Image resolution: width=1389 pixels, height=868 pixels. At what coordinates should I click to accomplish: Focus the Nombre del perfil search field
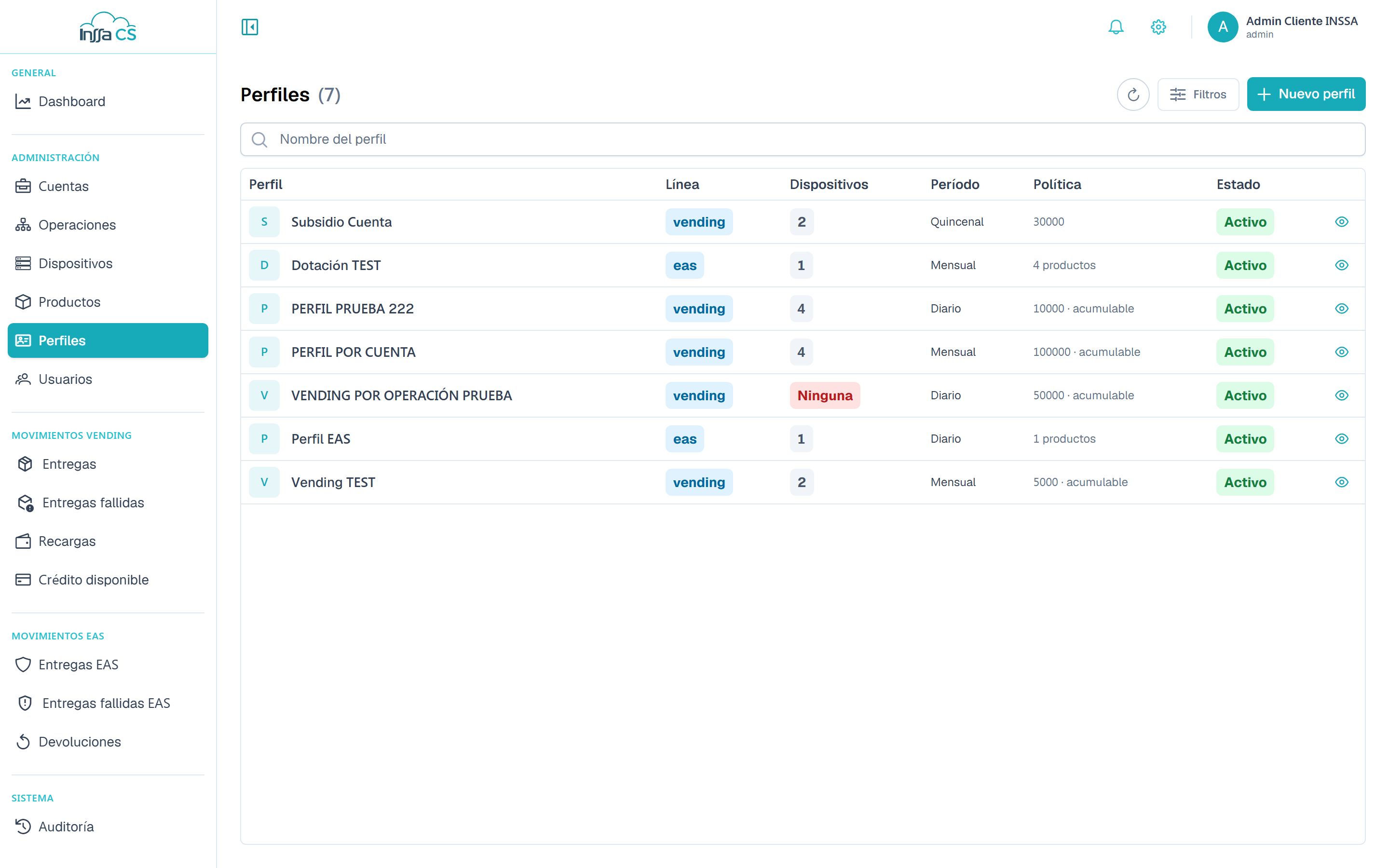(x=803, y=139)
